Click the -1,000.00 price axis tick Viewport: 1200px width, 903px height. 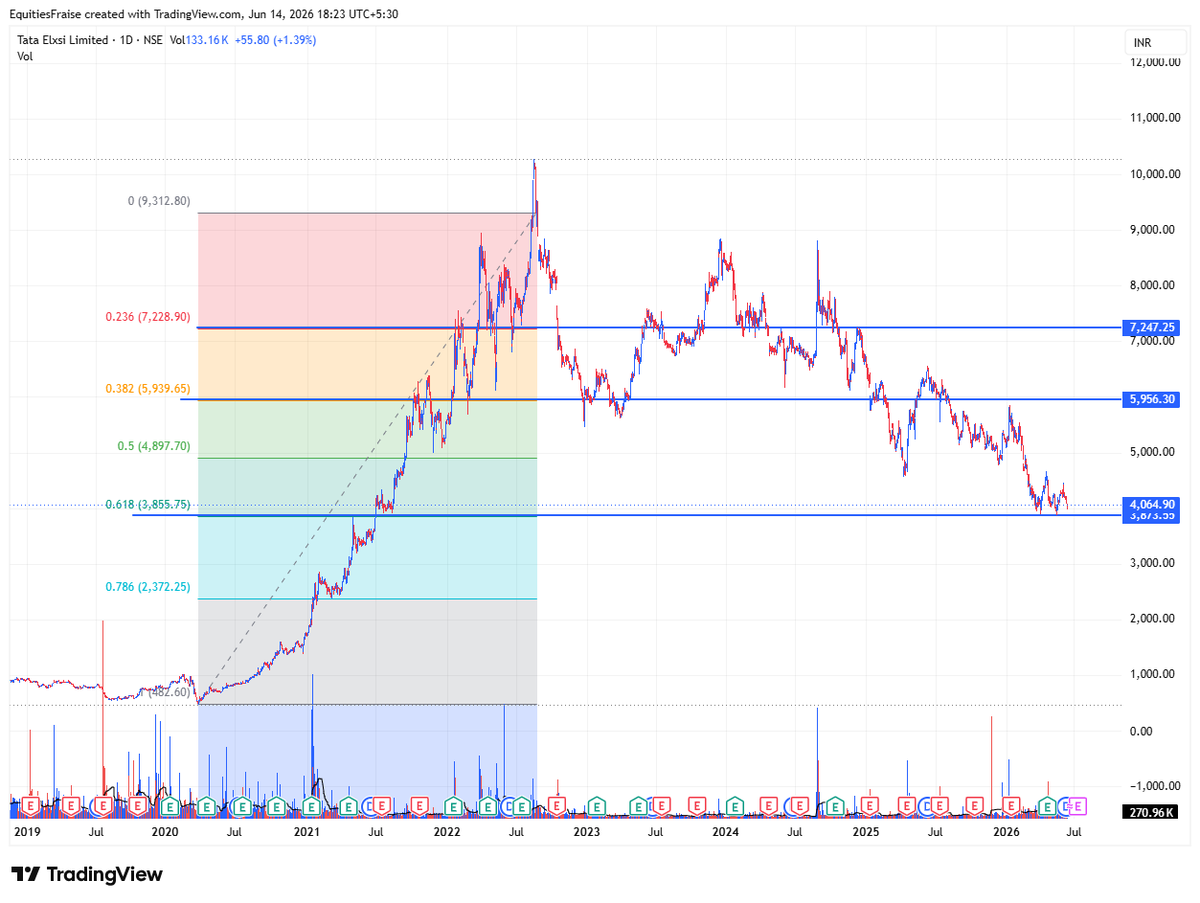(x=1155, y=786)
